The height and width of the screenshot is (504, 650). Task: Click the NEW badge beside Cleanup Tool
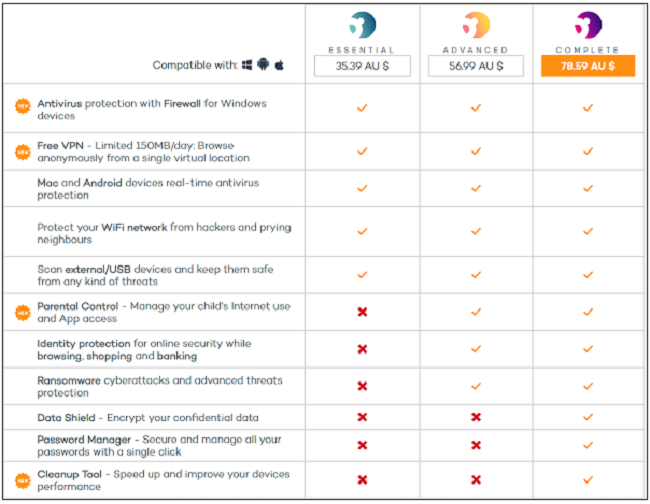[23, 481]
